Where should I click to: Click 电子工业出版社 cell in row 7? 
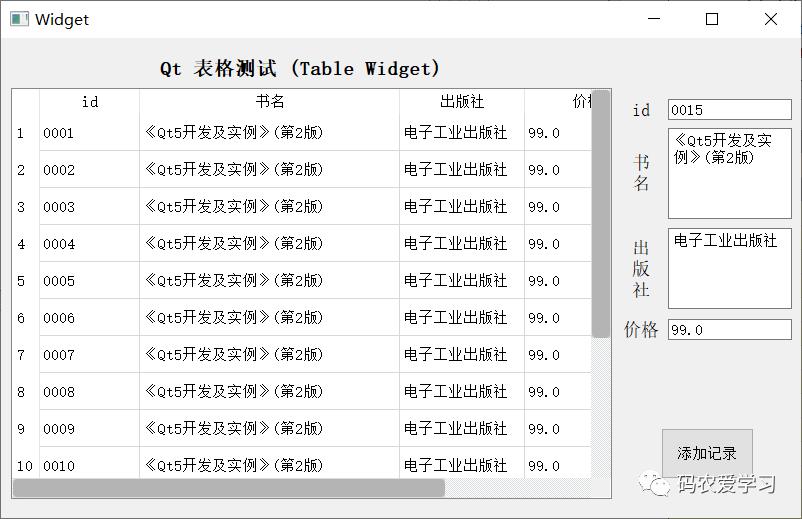(462, 354)
